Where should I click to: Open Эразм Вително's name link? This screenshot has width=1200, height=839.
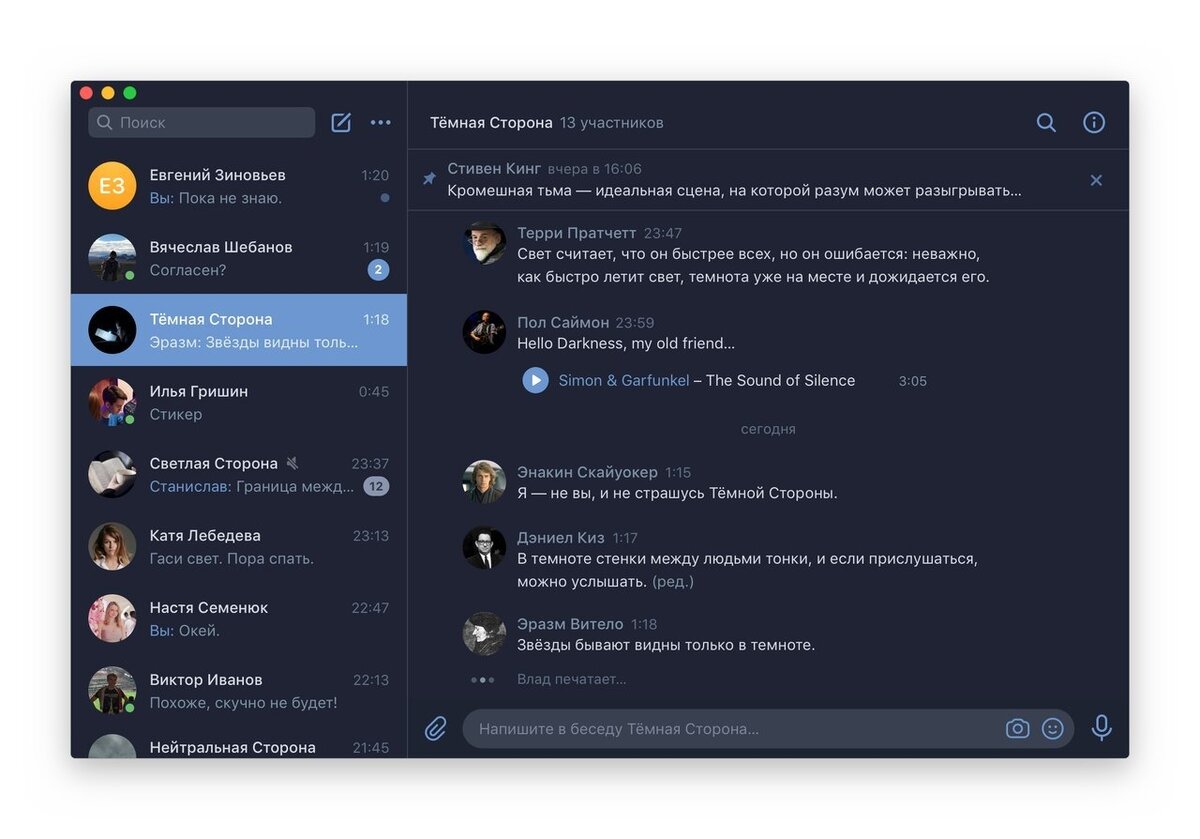point(570,624)
